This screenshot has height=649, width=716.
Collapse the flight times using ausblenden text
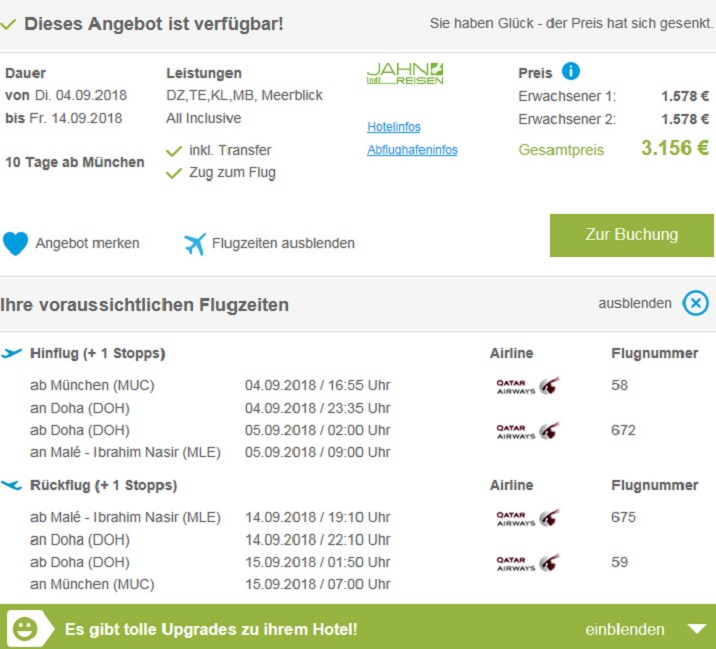pos(635,304)
